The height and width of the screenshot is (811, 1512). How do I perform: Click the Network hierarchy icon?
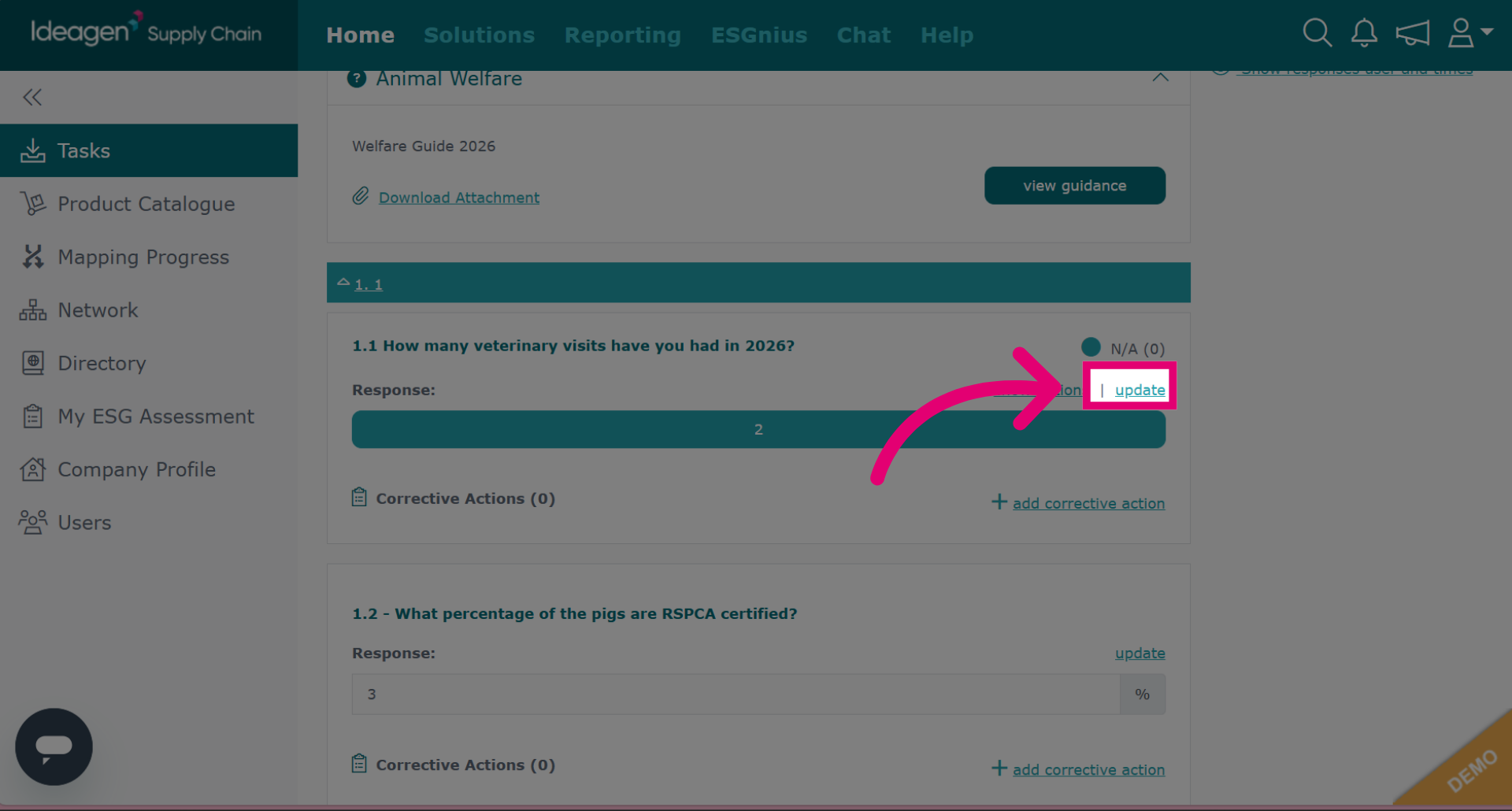click(x=32, y=310)
